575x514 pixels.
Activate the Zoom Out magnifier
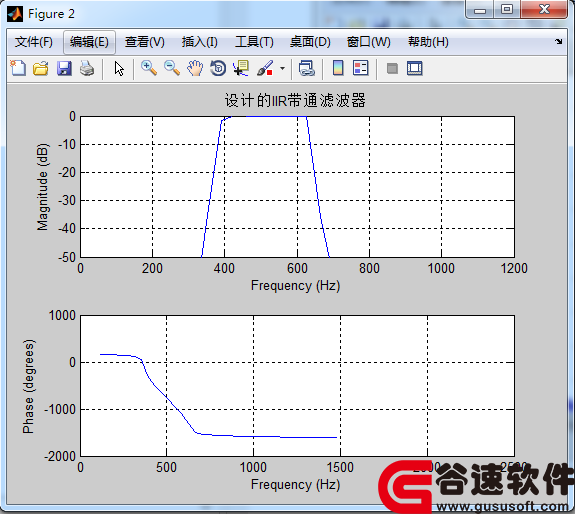coord(172,68)
